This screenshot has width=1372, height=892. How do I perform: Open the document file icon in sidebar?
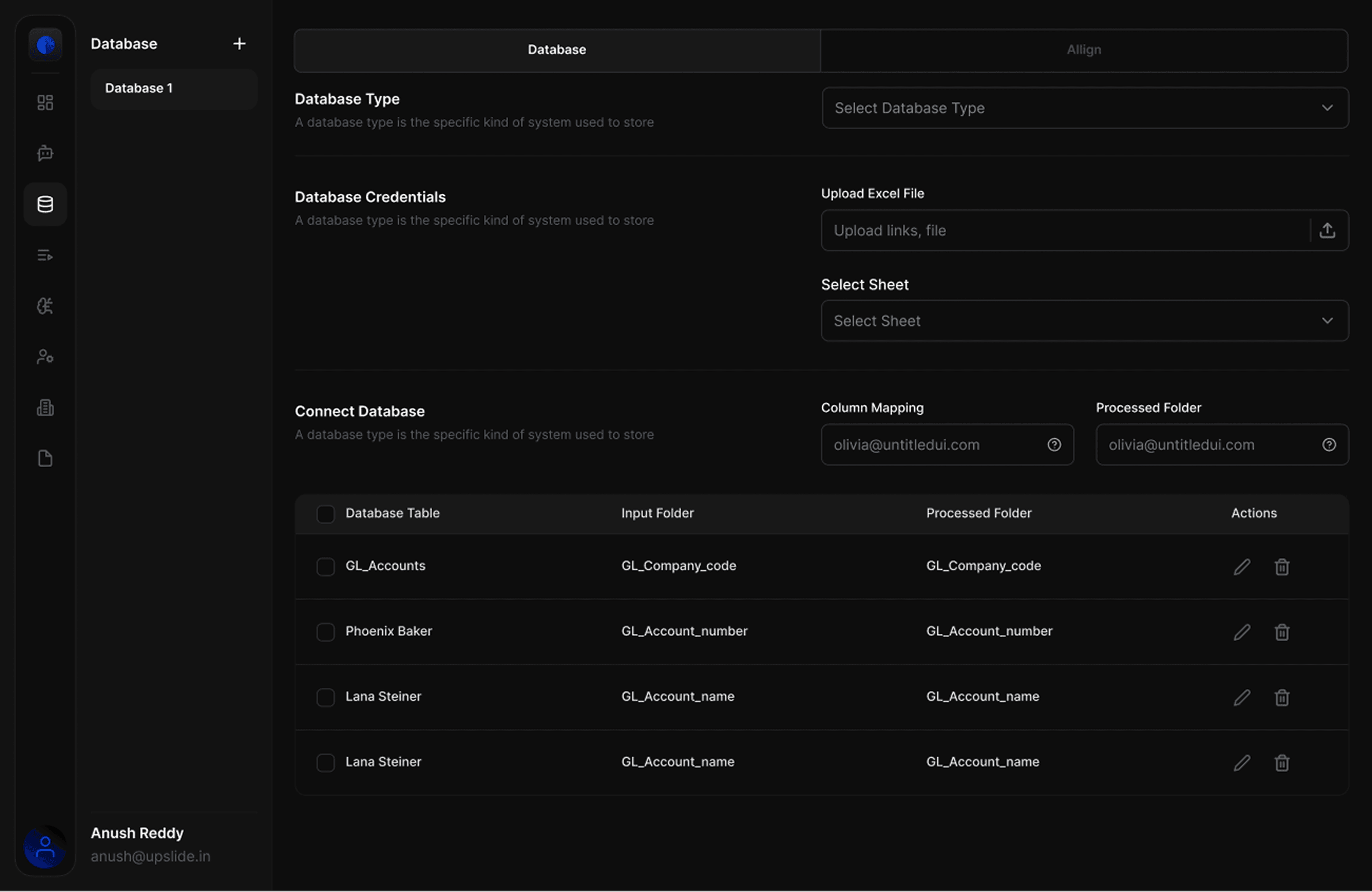pos(45,458)
